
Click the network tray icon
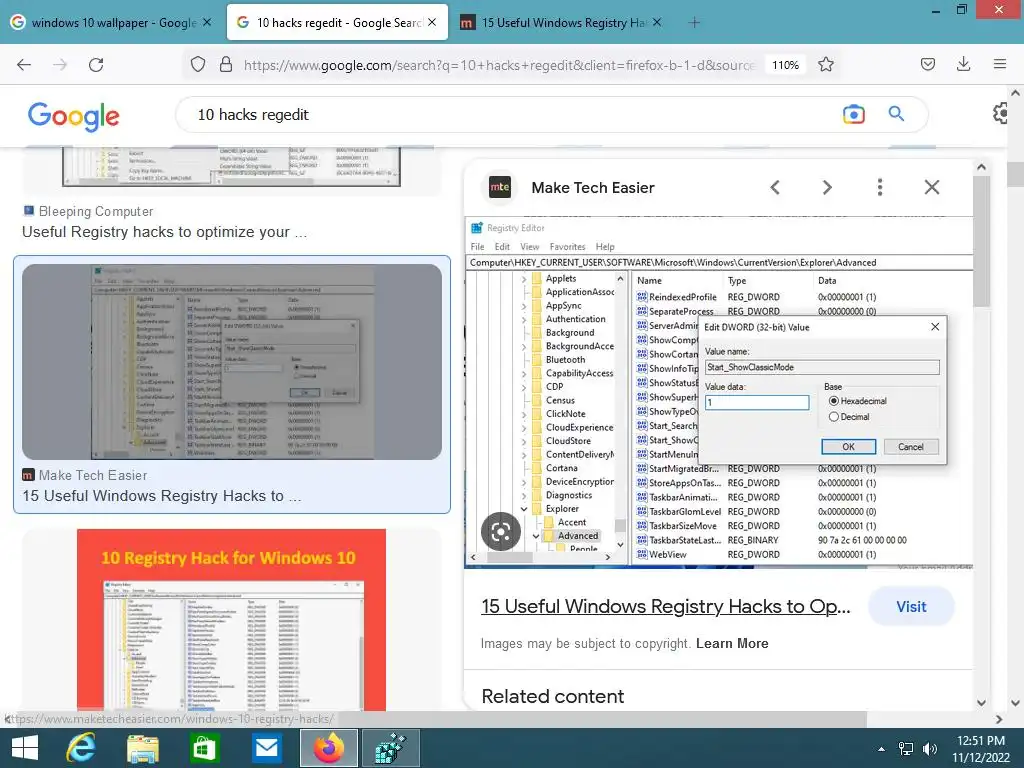click(x=906, y=749)
